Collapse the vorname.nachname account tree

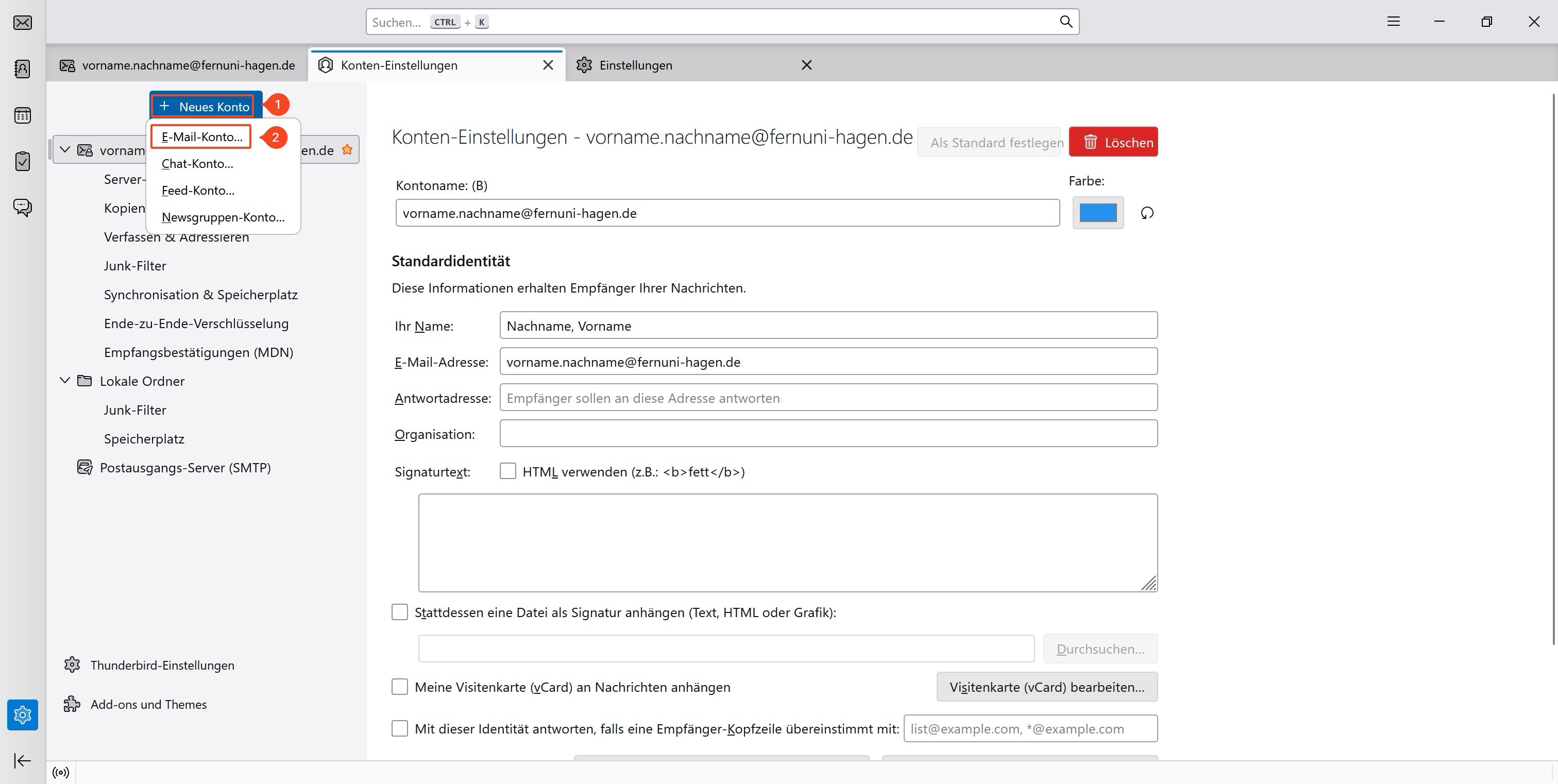[x=65, y=149]
